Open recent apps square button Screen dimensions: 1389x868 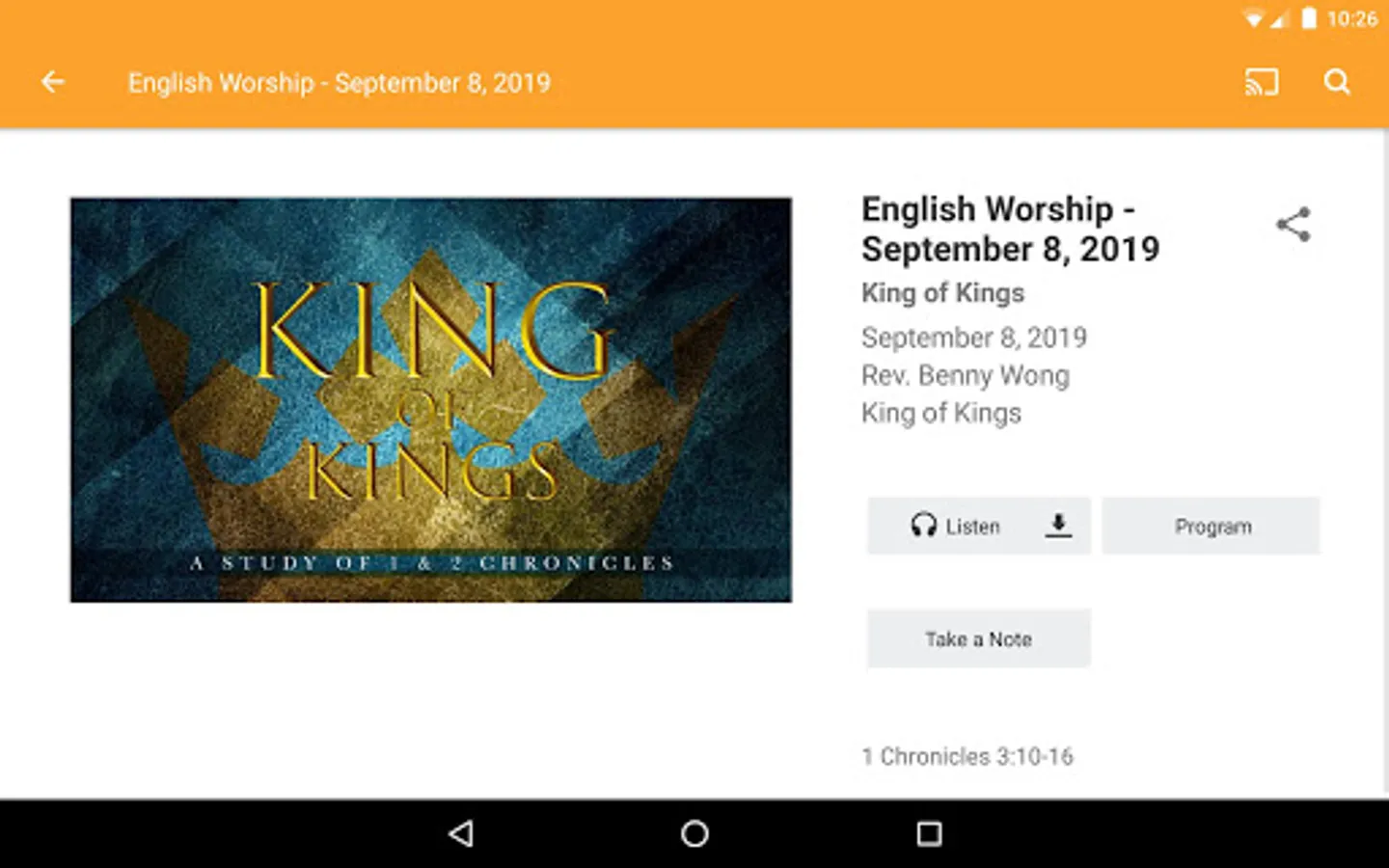pyautogui.click(x=929, y=833)
